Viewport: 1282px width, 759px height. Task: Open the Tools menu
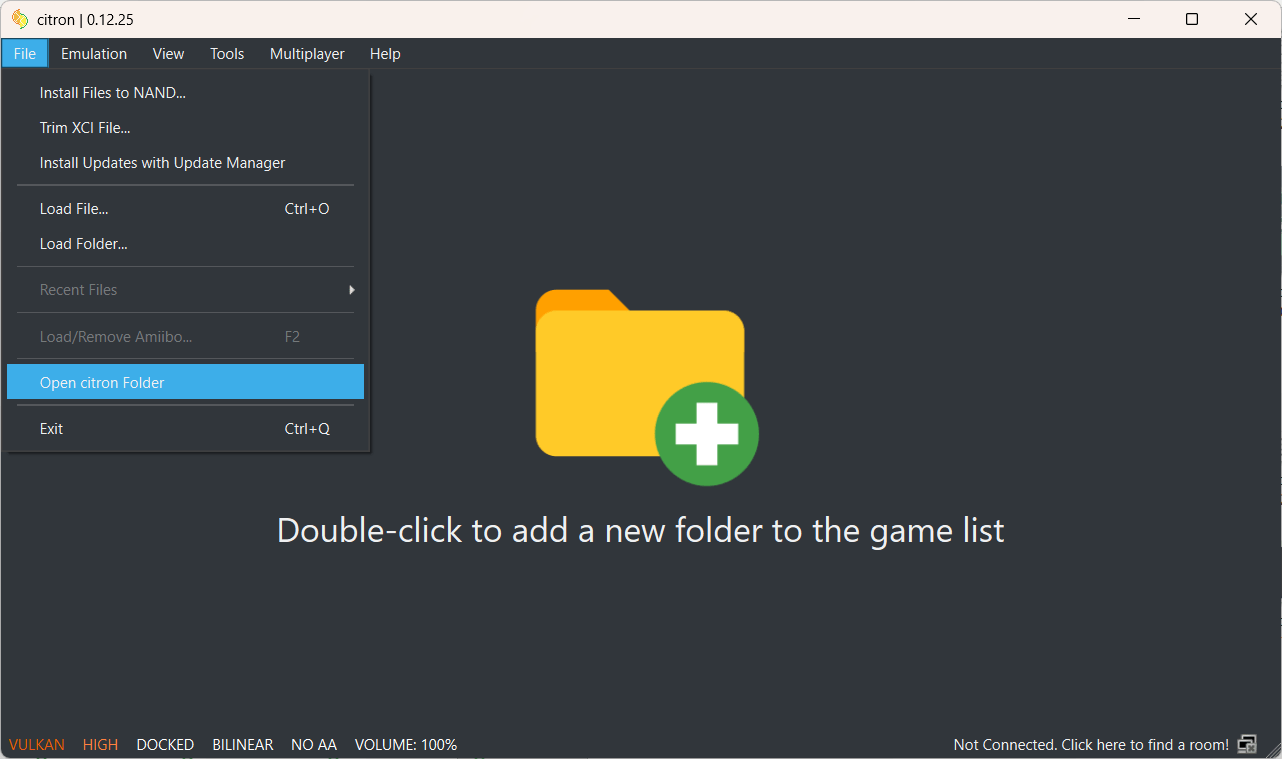point(227,54)
